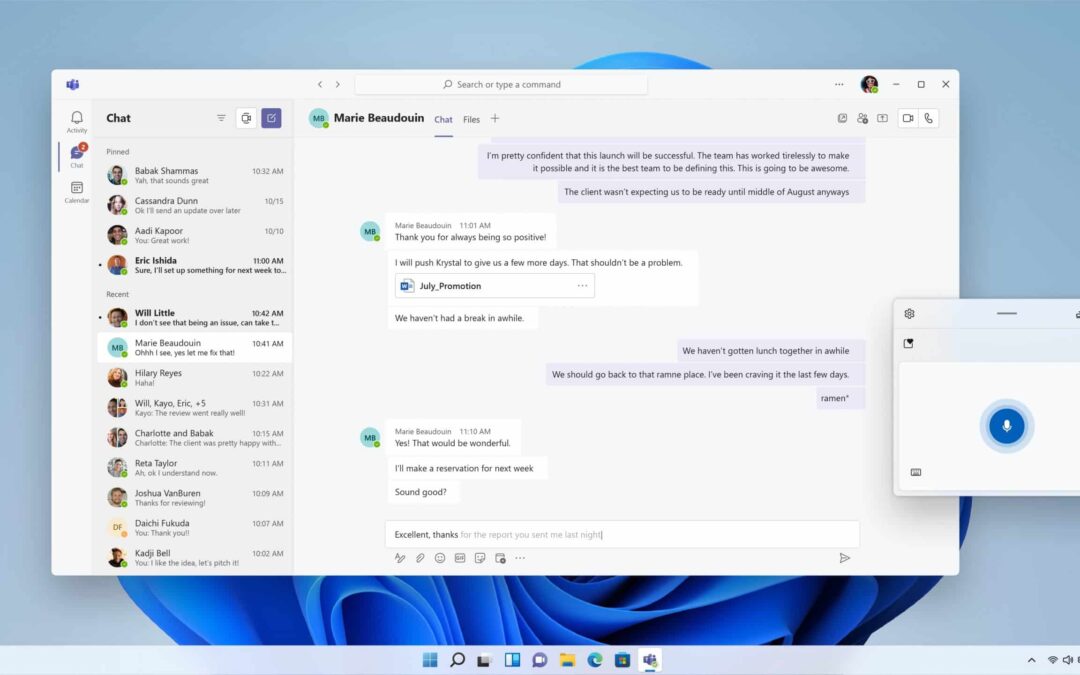Go back with the left arrow
1080x675 pixels.
pos(320,85)
